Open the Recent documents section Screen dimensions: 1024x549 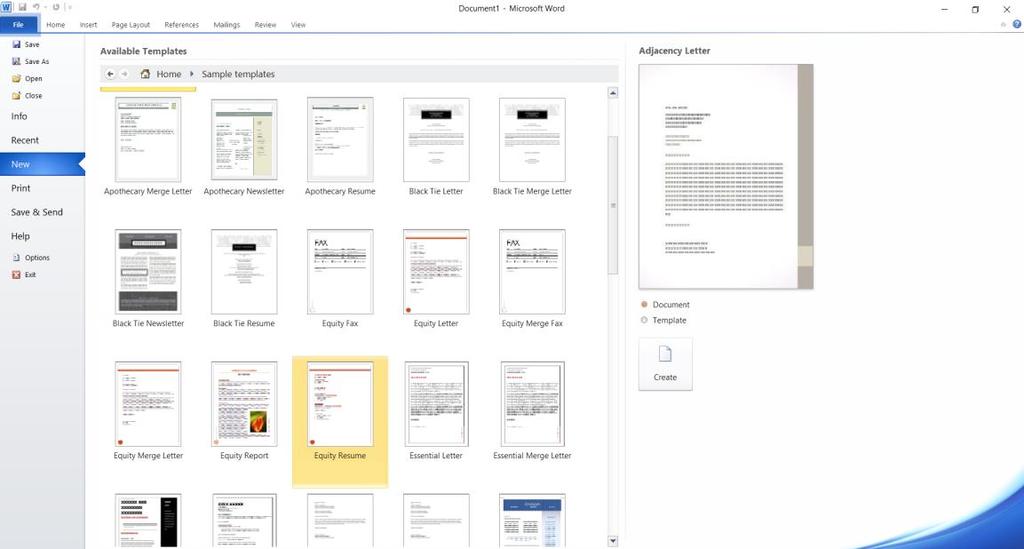point(25,140)
